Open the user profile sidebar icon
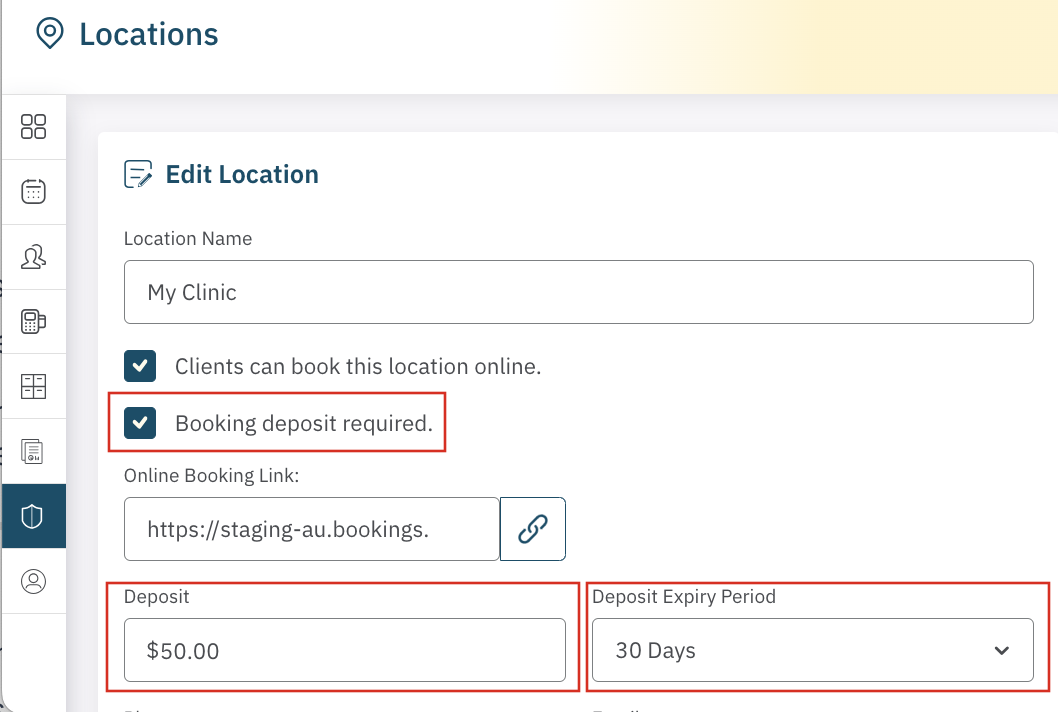Viewport: 1058px width, 712px height. pyautogui.click(x=34, y=581)
